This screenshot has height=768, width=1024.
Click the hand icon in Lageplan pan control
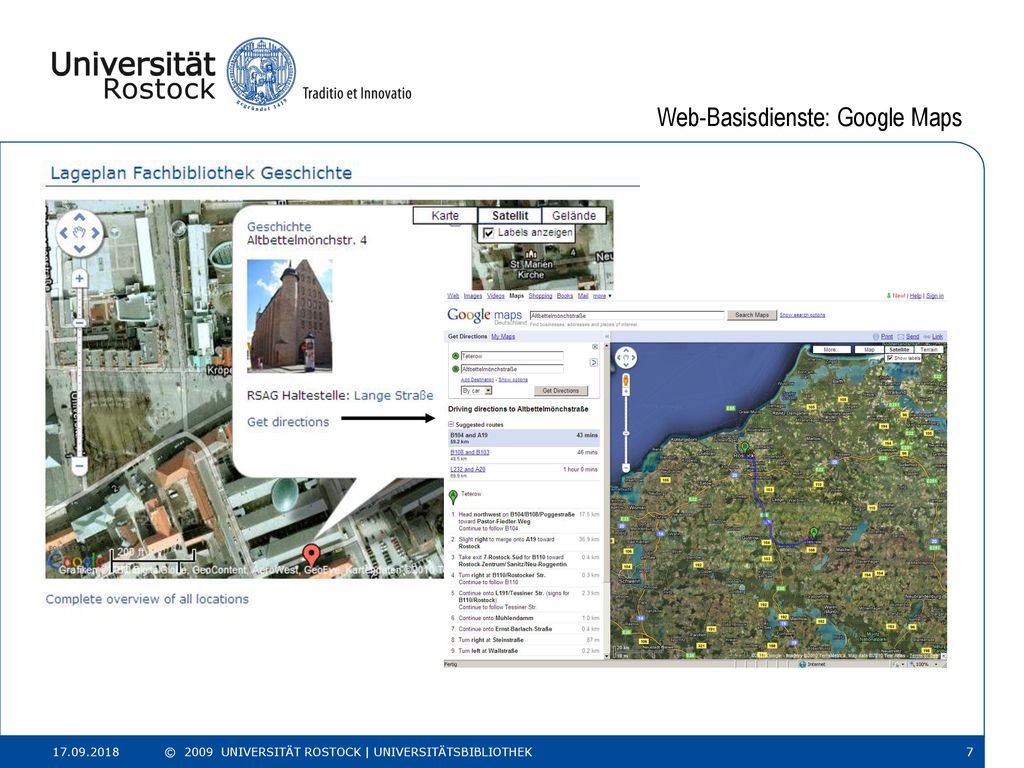pos(80,233)
